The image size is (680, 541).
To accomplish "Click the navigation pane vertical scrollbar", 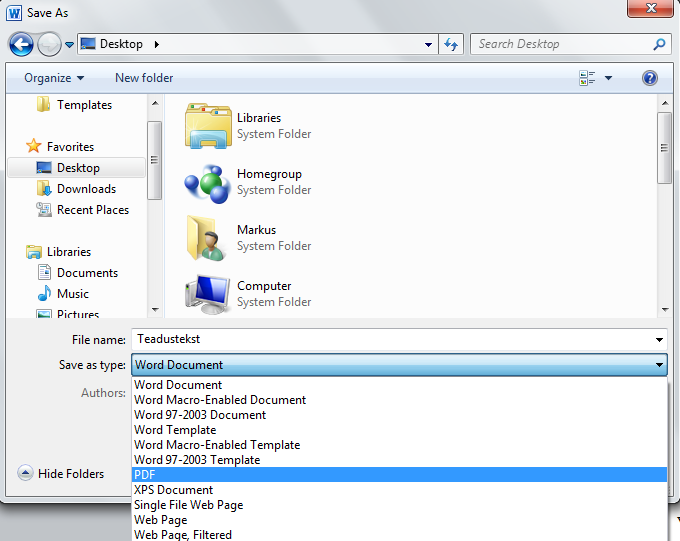I will pyautogui.click(x=154, y=160).
